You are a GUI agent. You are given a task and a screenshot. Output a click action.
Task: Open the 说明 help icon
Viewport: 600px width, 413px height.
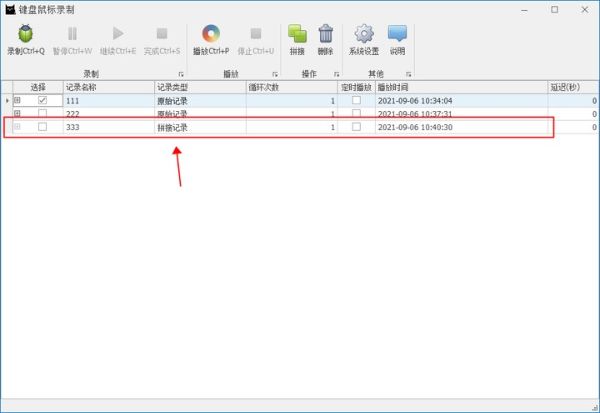397,40
